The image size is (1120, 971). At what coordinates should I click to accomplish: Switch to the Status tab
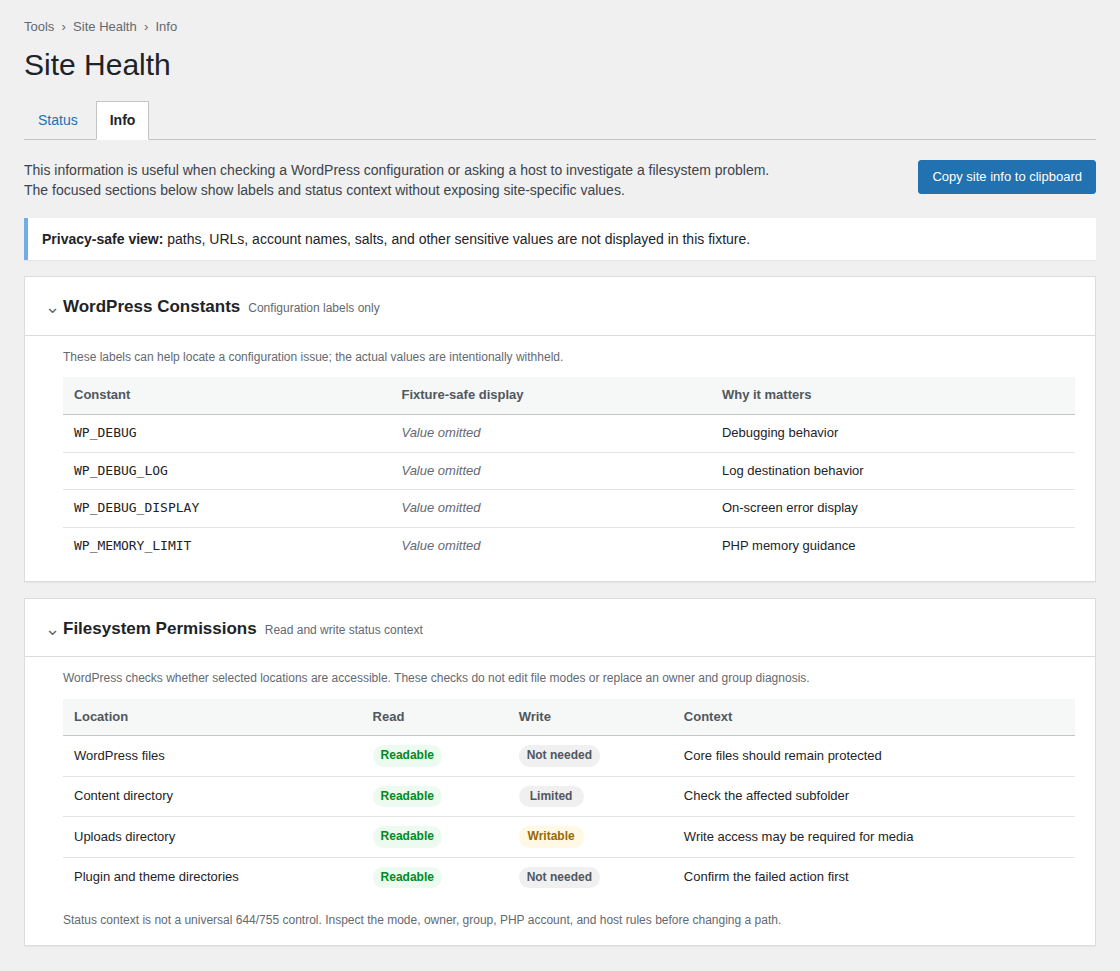(58, 120)
